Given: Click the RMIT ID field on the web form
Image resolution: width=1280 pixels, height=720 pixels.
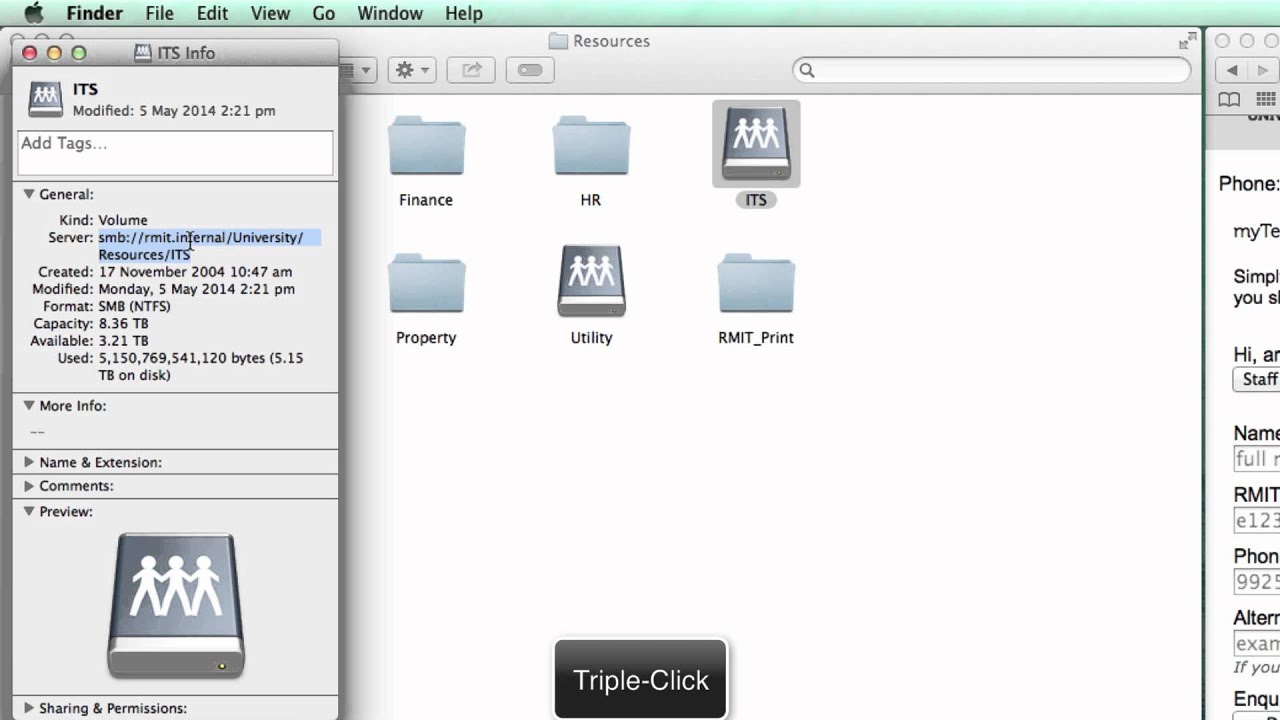Looking at the screenshot, I should (1257, 520).
